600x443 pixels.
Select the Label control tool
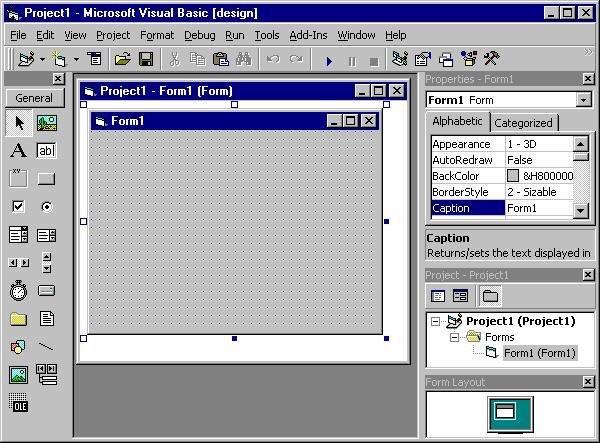point(18,150)
